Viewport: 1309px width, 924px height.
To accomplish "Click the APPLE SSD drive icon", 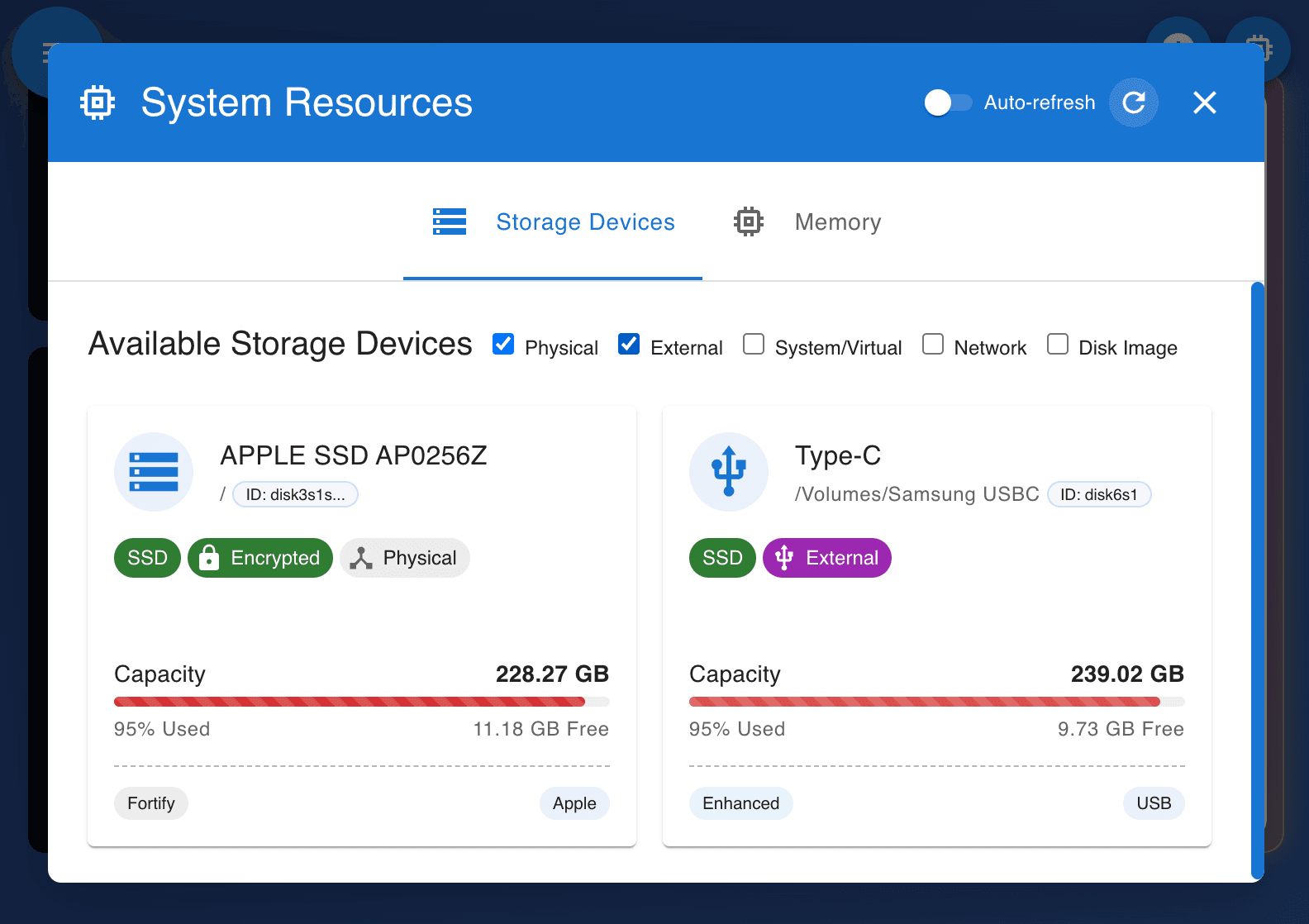I will 154,472.
